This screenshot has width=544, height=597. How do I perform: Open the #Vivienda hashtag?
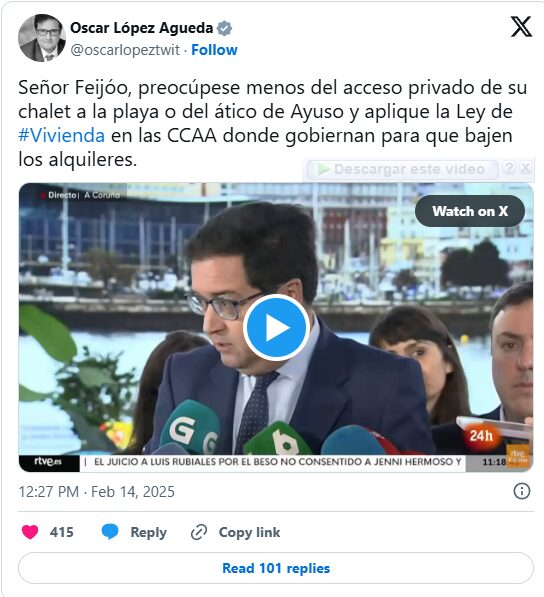coord(61,136)
